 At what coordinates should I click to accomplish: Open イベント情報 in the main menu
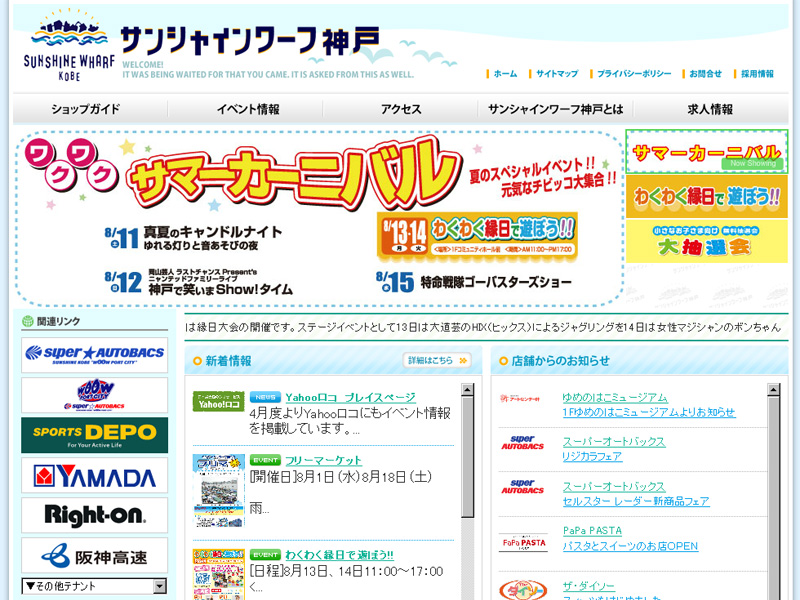[248, 109]
